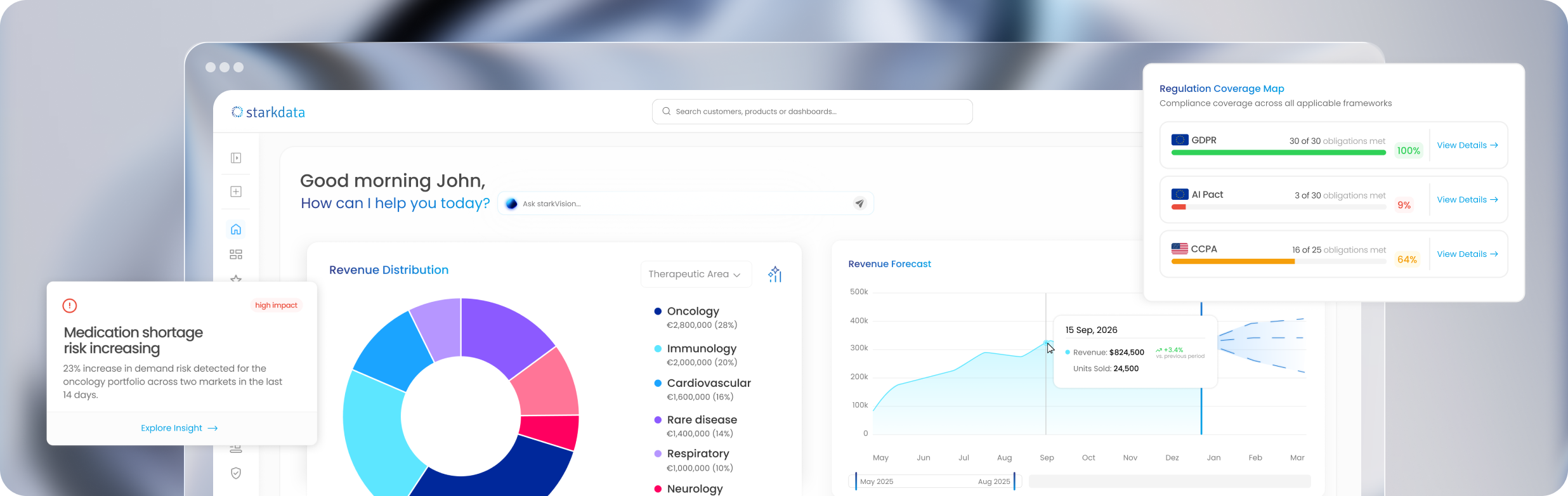Click the US flag beside CCPA
This screenshot has height=496, width=1568.
(x=1180, y=249)
